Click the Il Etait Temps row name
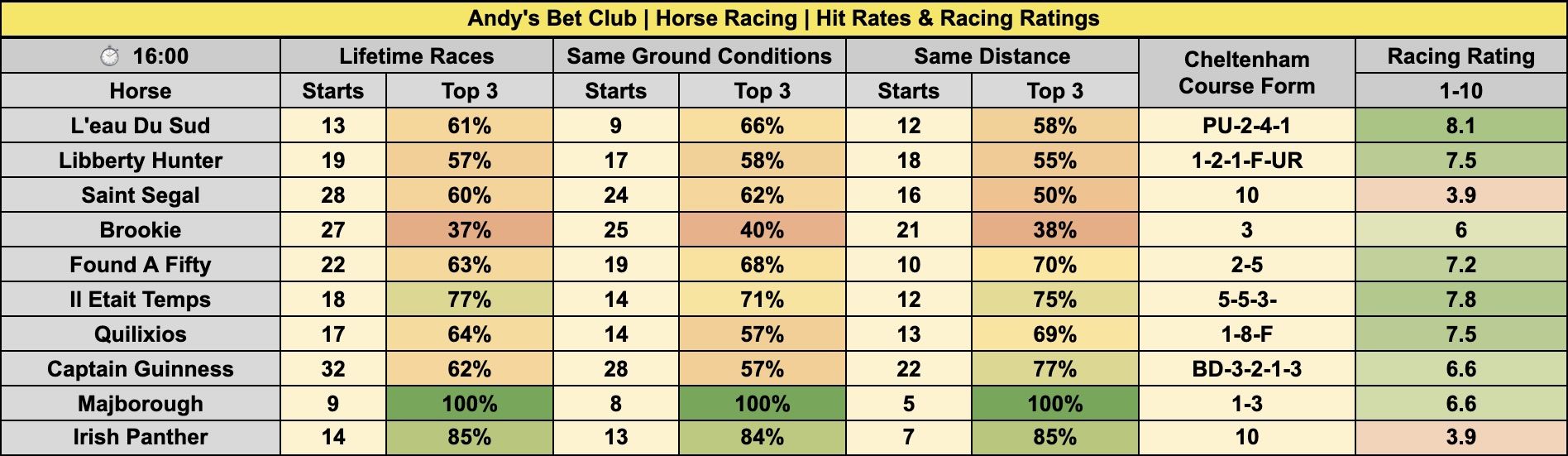Image resolution: width=1568 pixels, height=456 pixels. point(141,300)
